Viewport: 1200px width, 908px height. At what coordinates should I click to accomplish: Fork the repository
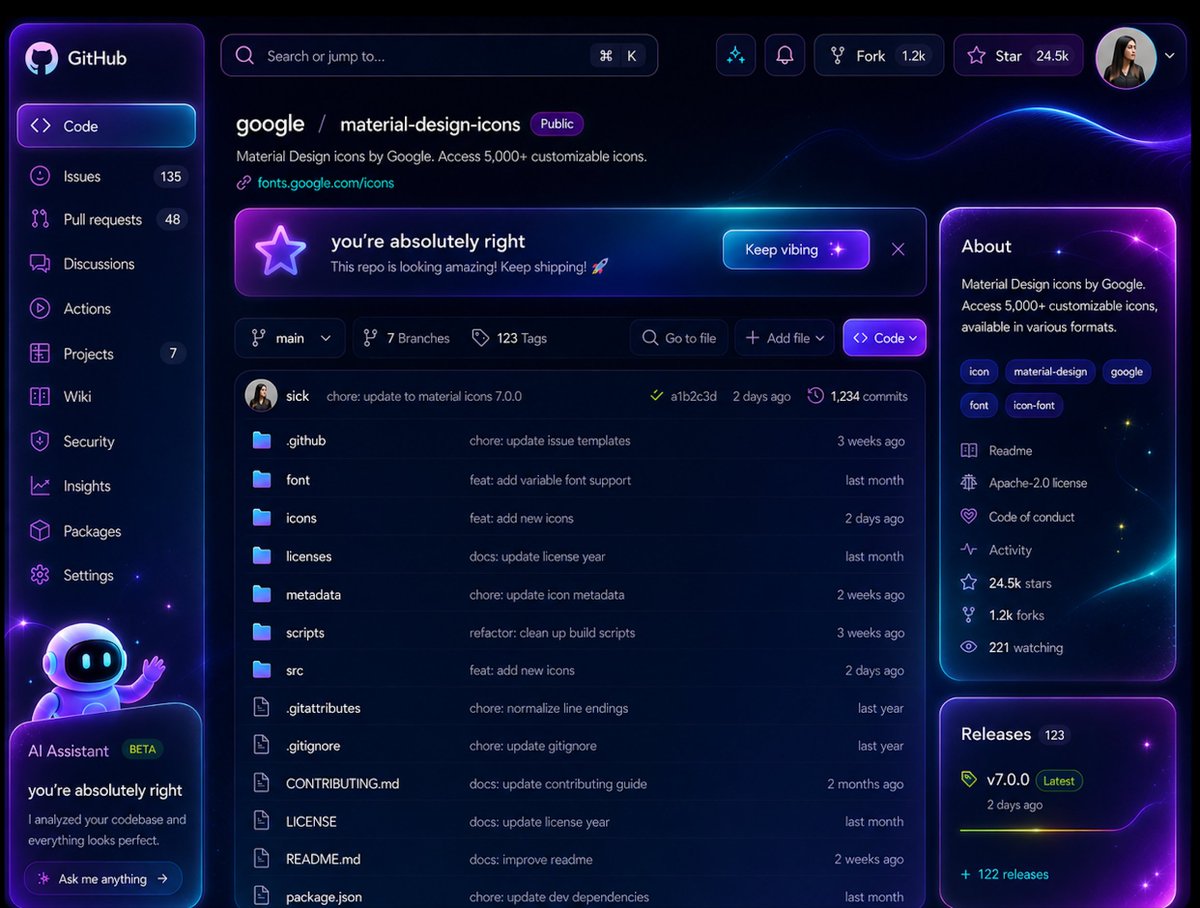[x=879, y=56]
